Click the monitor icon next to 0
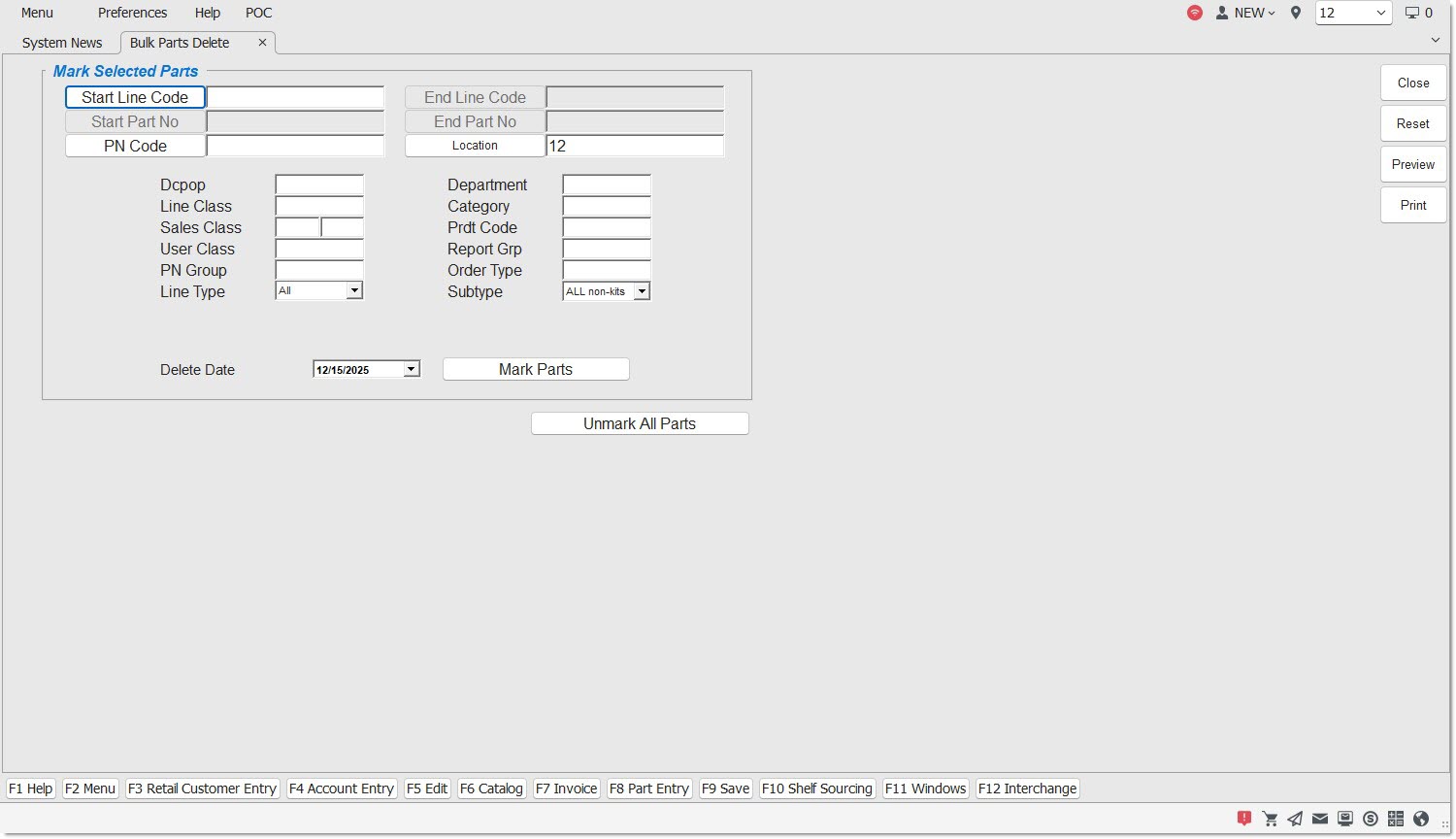Image resolution: width=1456 pixels, height=839 pixels. click(x=1412, y=13)
